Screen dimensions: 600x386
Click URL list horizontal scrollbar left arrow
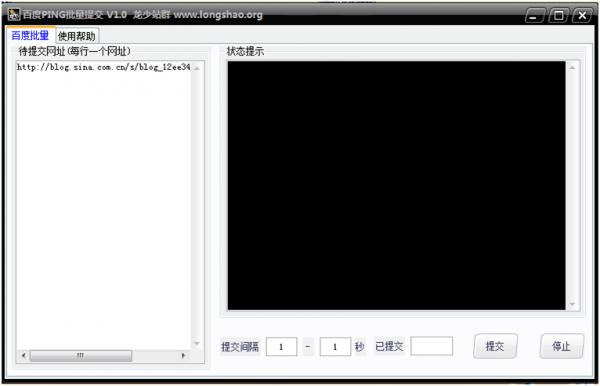pyautogui.click(x=24, y=355)
